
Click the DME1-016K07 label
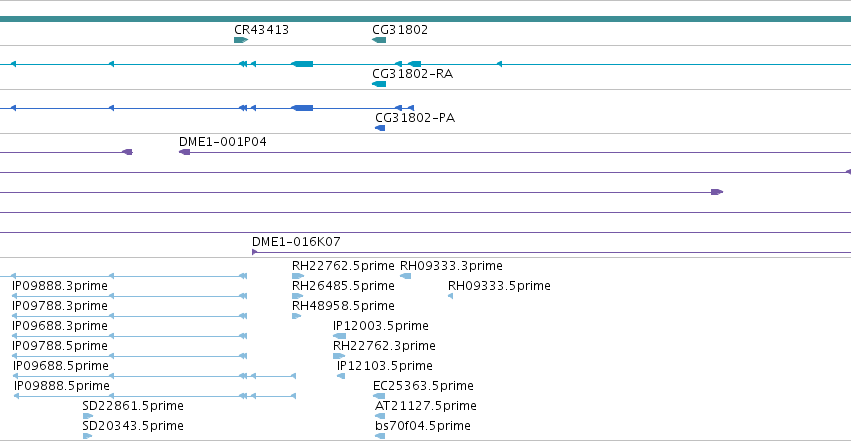tap(296, 241)
